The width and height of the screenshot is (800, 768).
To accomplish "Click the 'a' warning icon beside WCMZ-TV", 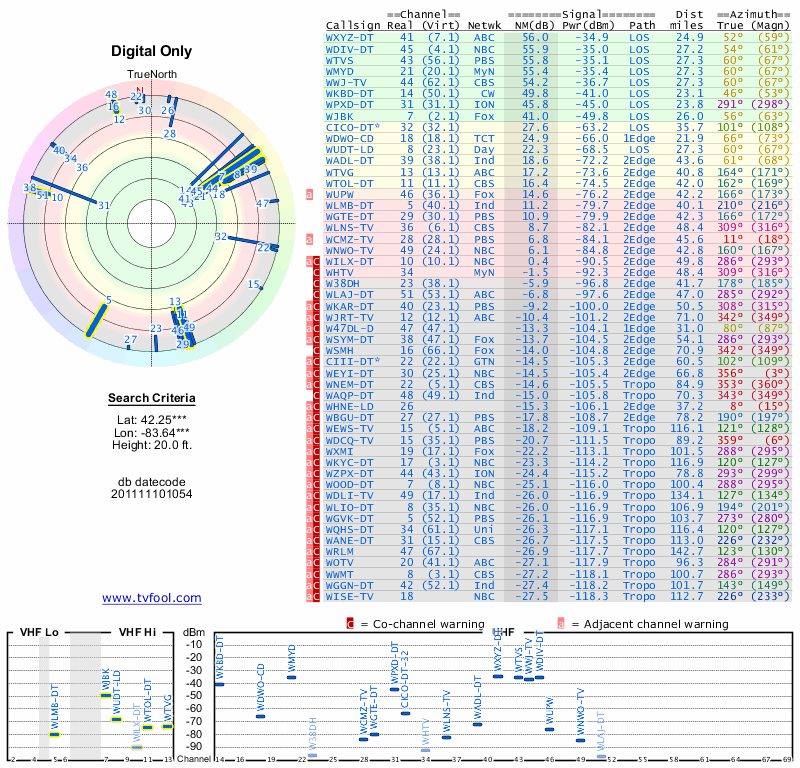I will pyautogui.click(x=310, y=240).
